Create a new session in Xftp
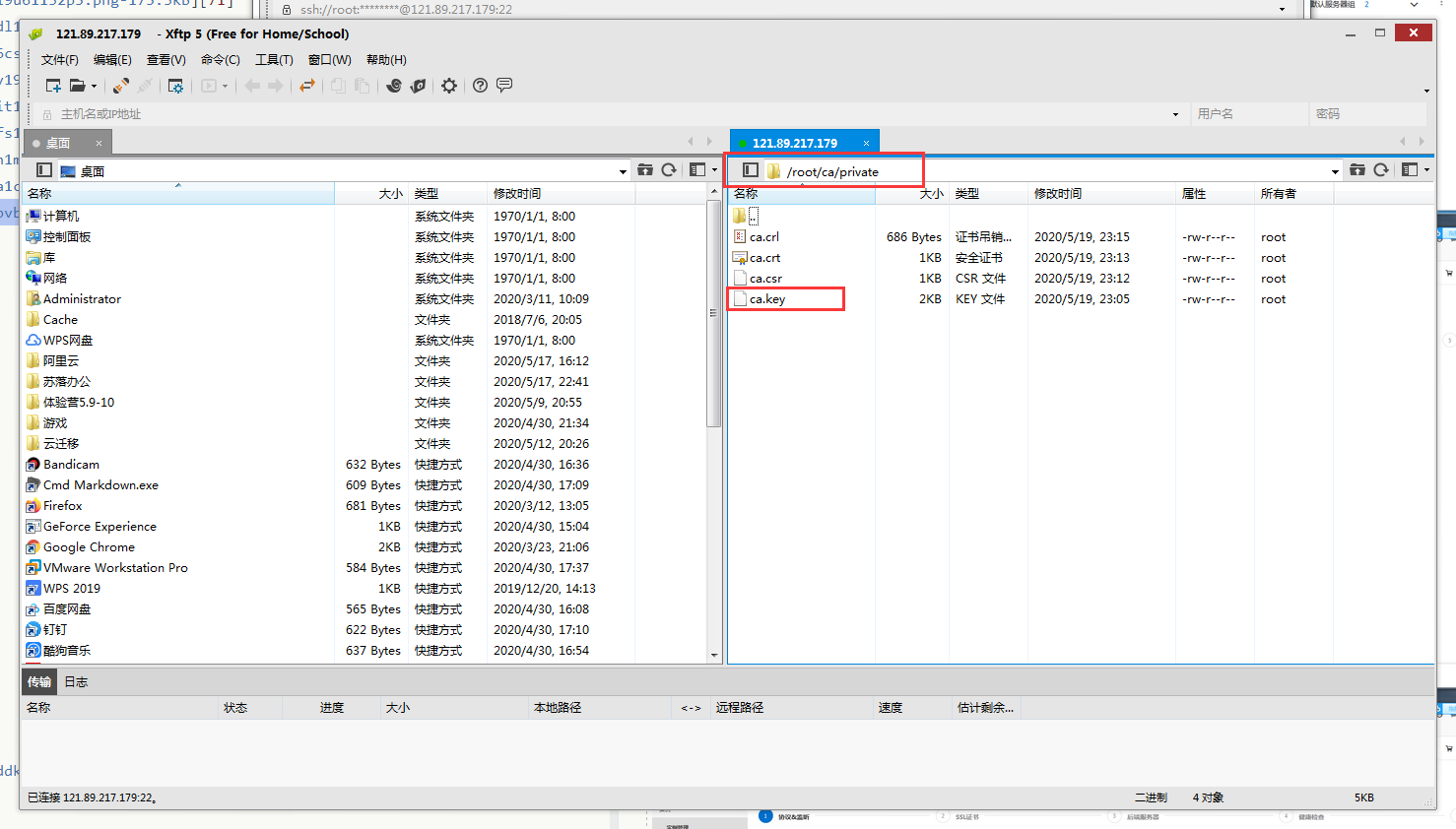 point(53,86)
